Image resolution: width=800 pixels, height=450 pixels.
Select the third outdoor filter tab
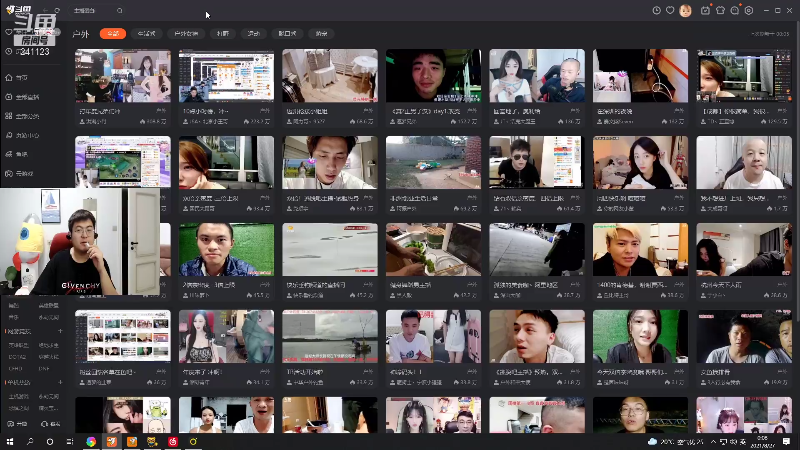tap(186, 34)
